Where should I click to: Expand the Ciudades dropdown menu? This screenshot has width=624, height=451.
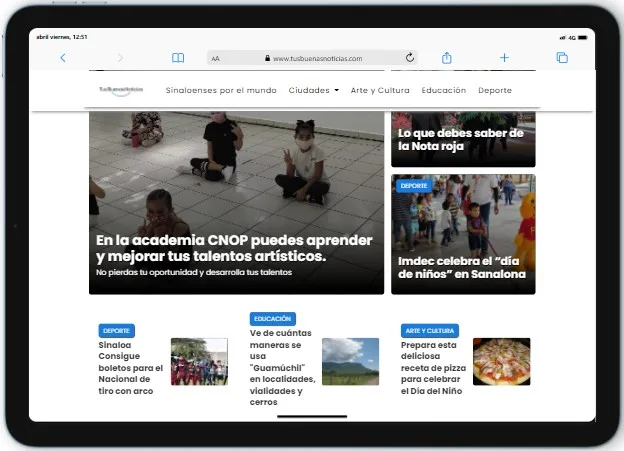coord(314,90)
